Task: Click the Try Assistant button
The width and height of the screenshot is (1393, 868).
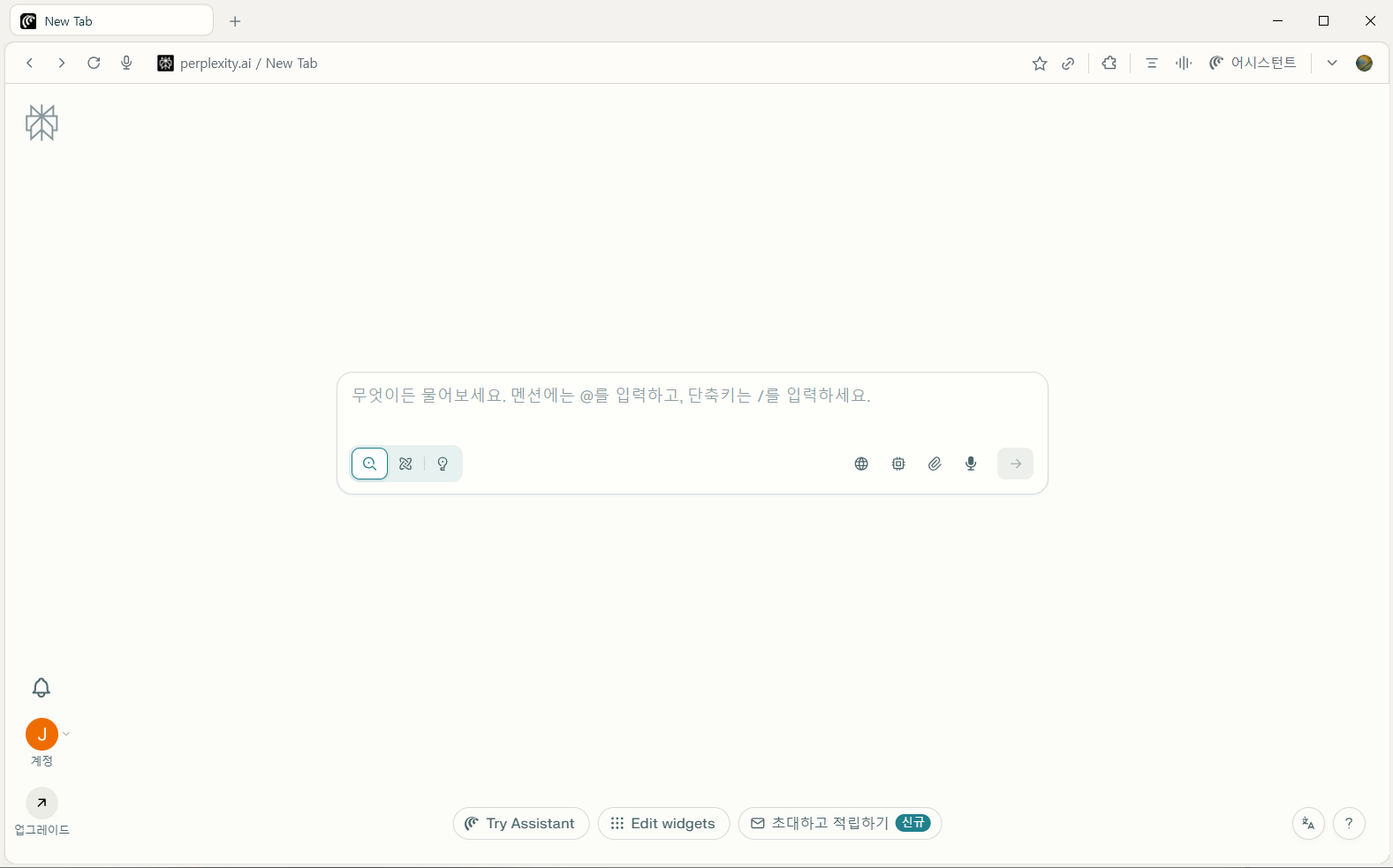Action: click(520, 823)
